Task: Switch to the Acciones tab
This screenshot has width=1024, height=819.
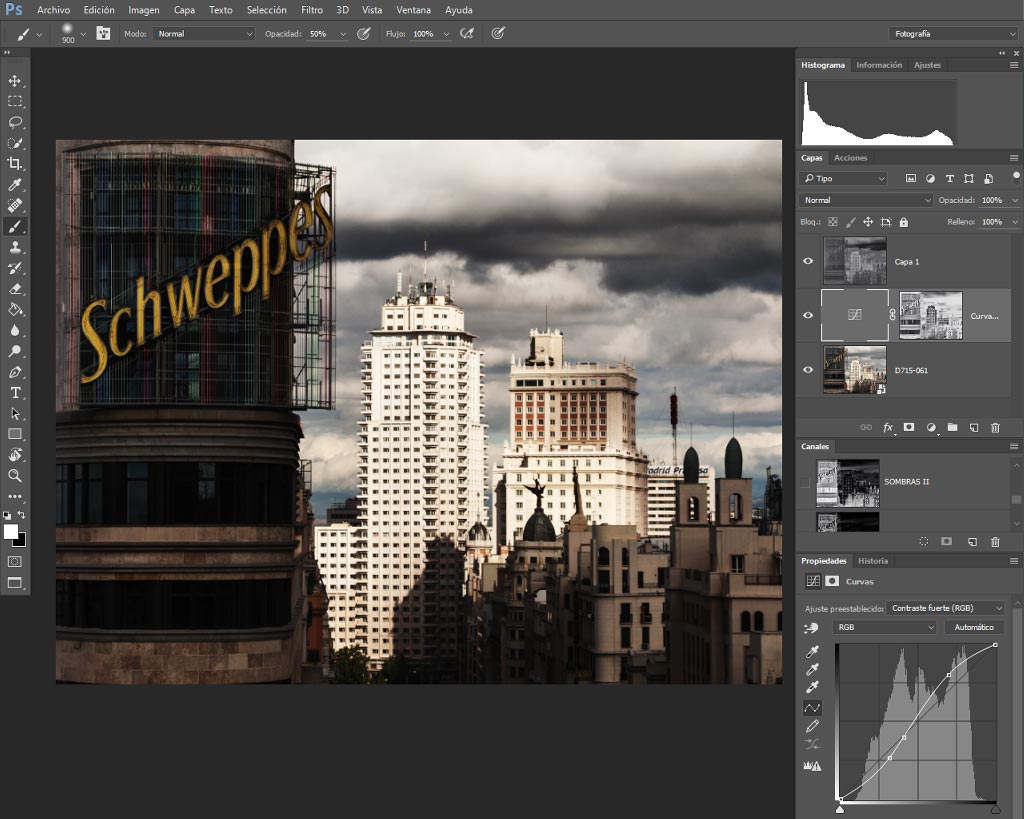Action: coord(850,158)
